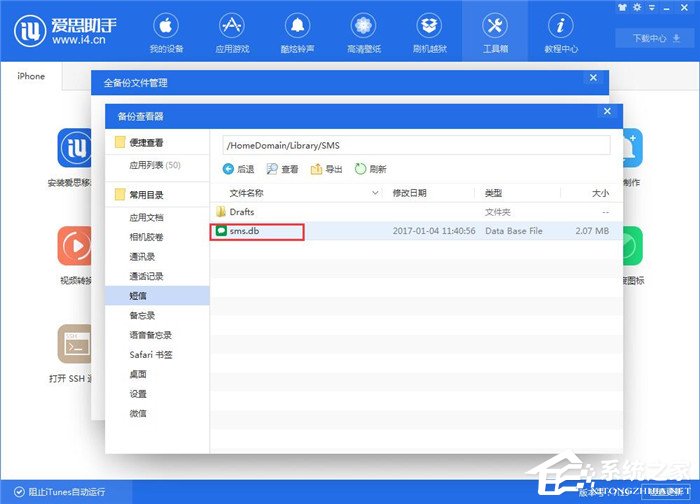Click the sms.db date 2017-01-04 11:40:56
Viewport: 700px width, 504px height.
(434, 231)
